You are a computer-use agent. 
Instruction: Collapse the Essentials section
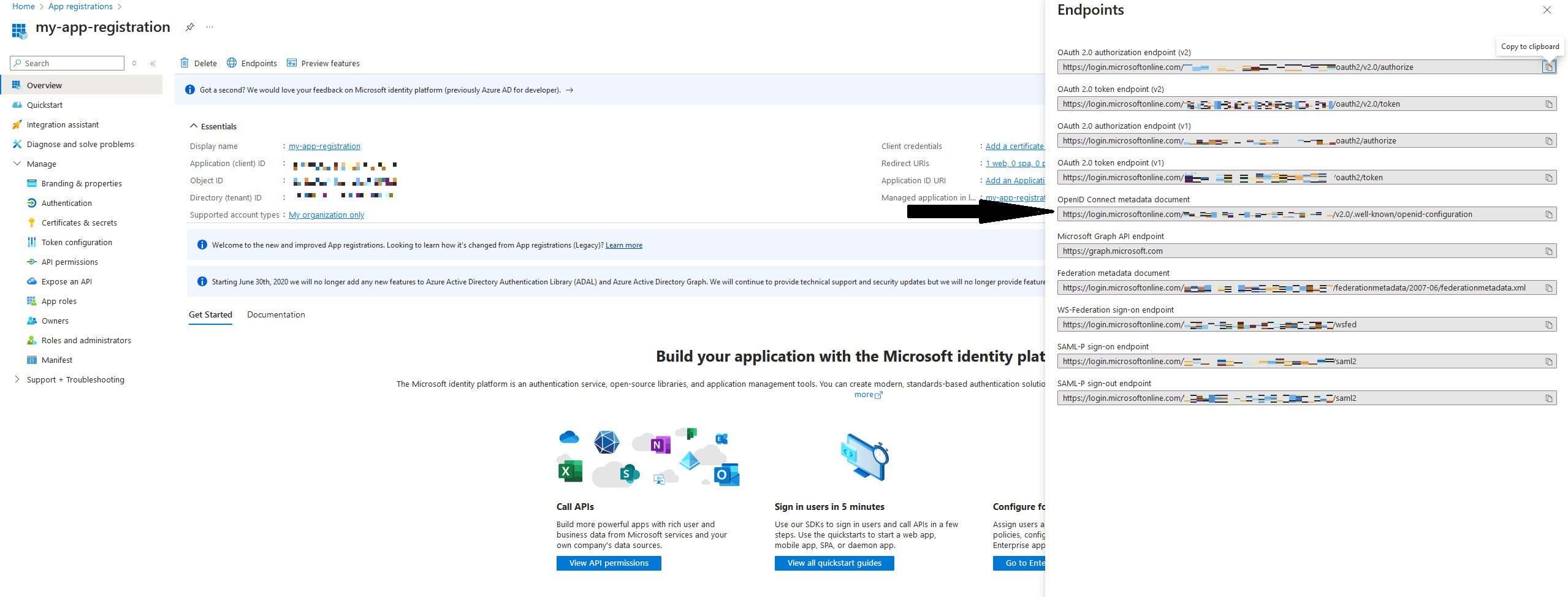coord(213,126)
